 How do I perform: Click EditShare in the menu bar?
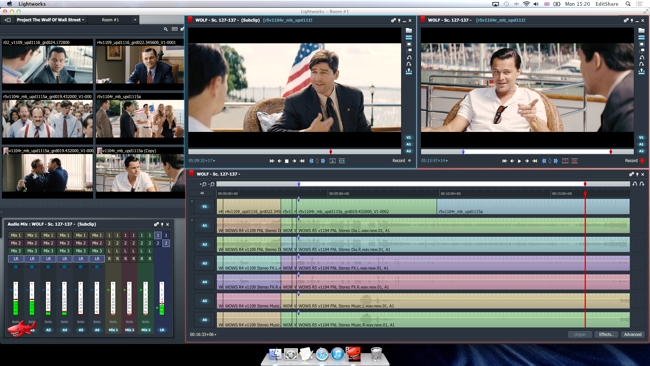coord(607,4)
